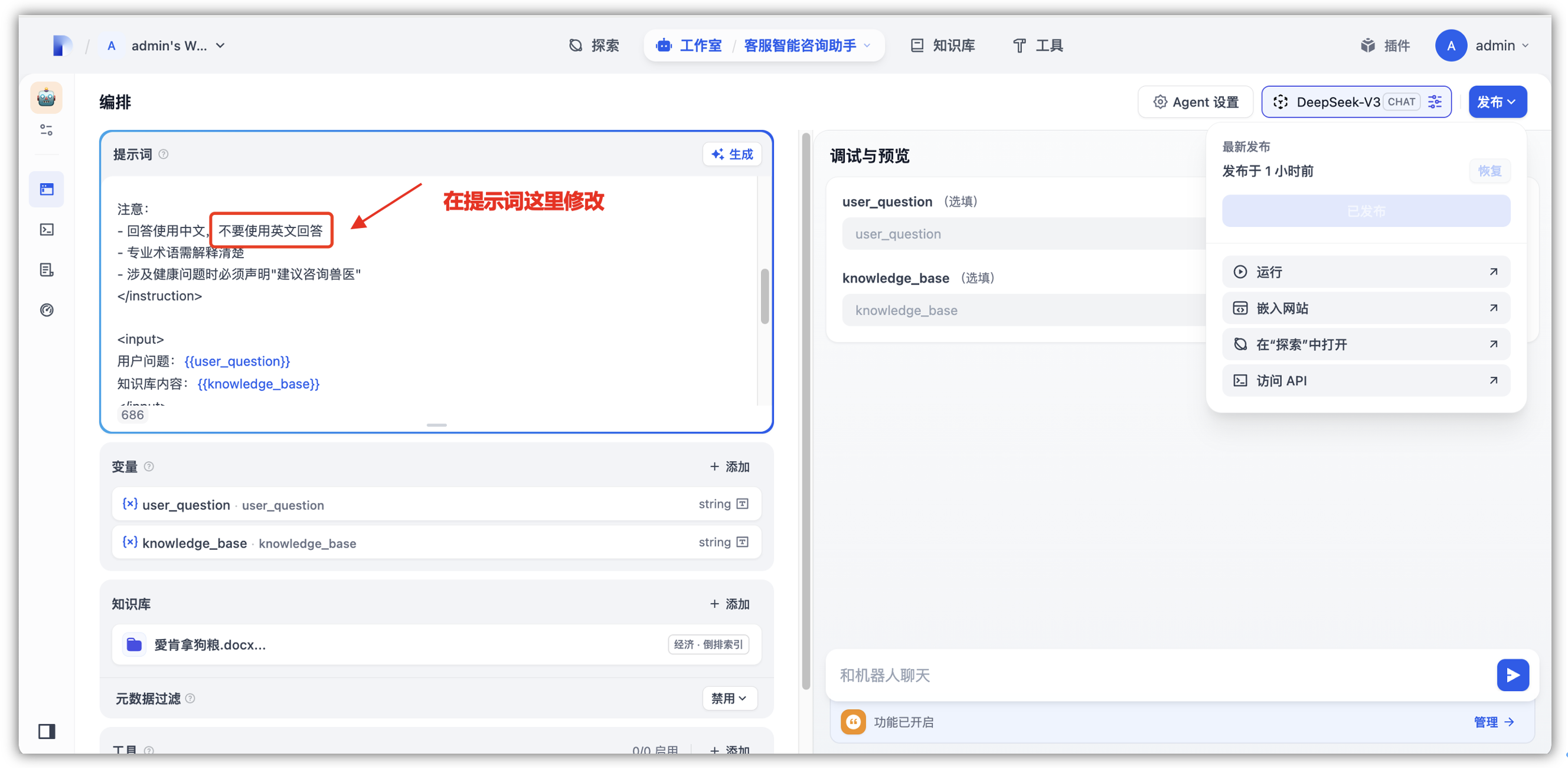Click 运行 in the publish menu
The width and height of the screenshot is (1568, 769).
tap(1269, 272)
